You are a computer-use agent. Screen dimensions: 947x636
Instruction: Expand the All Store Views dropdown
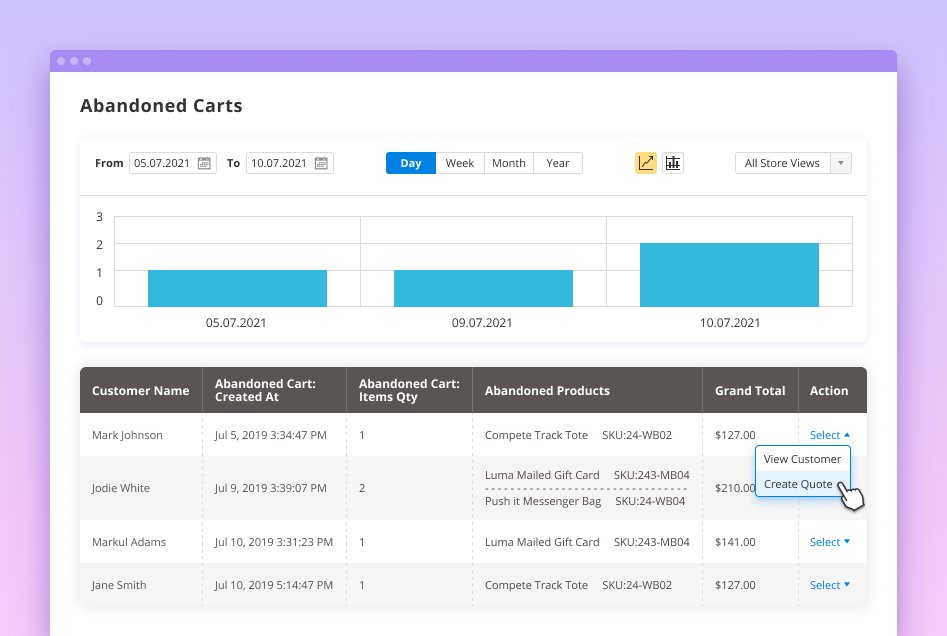click(793, 163)
